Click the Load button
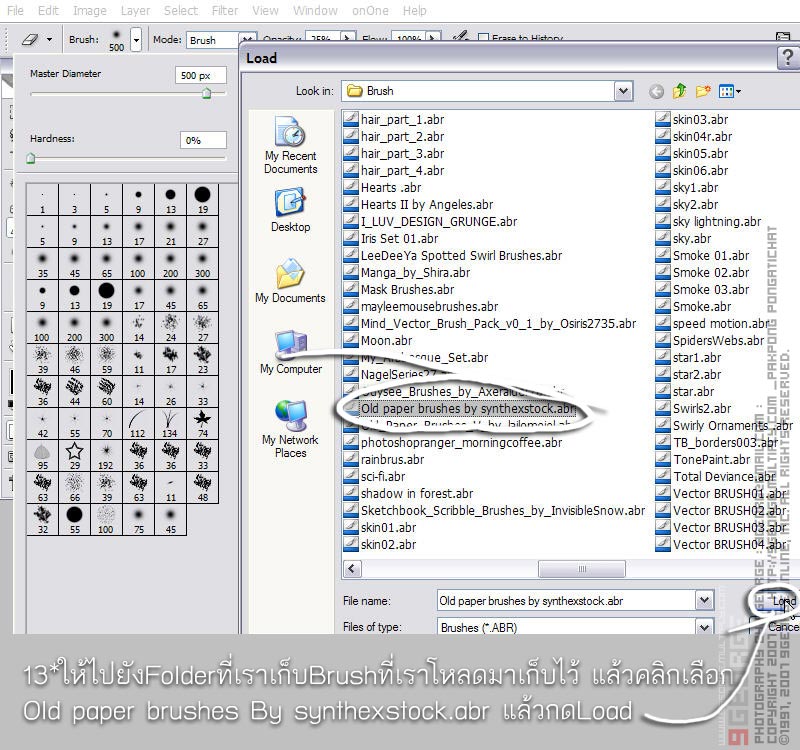 tap(777, 601)
